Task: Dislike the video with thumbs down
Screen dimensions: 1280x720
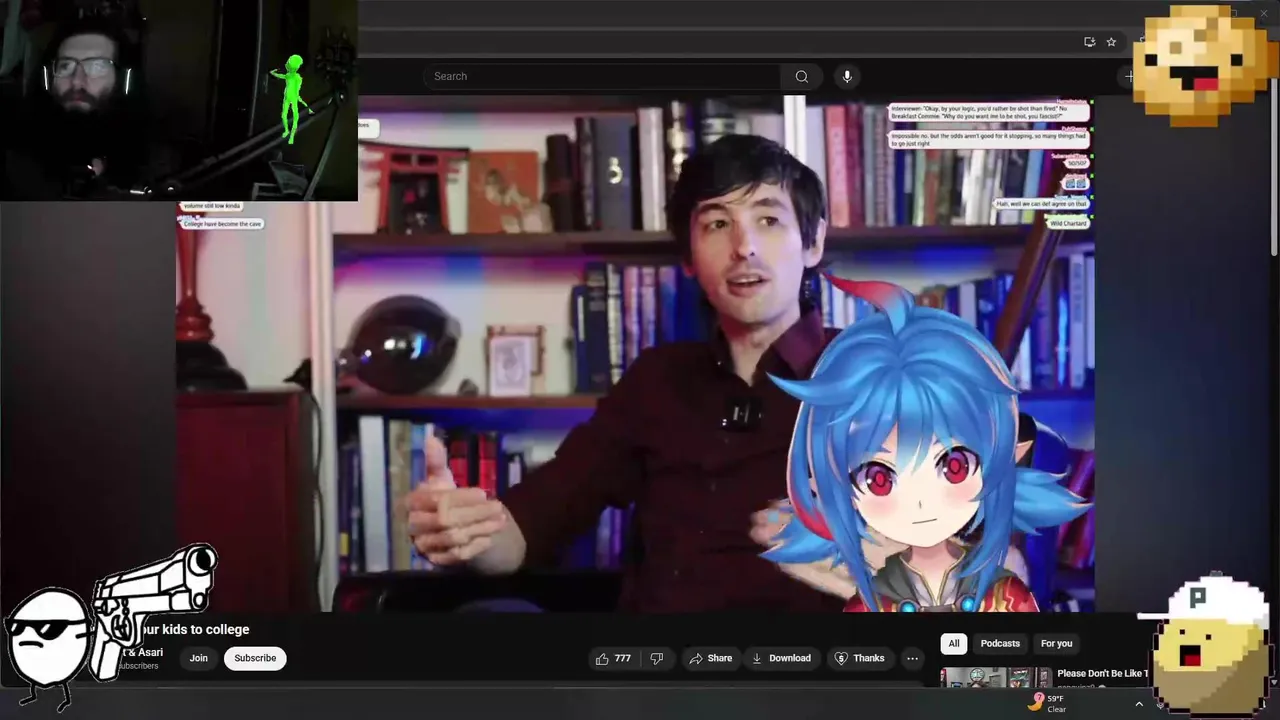Action: pos(657,658)
